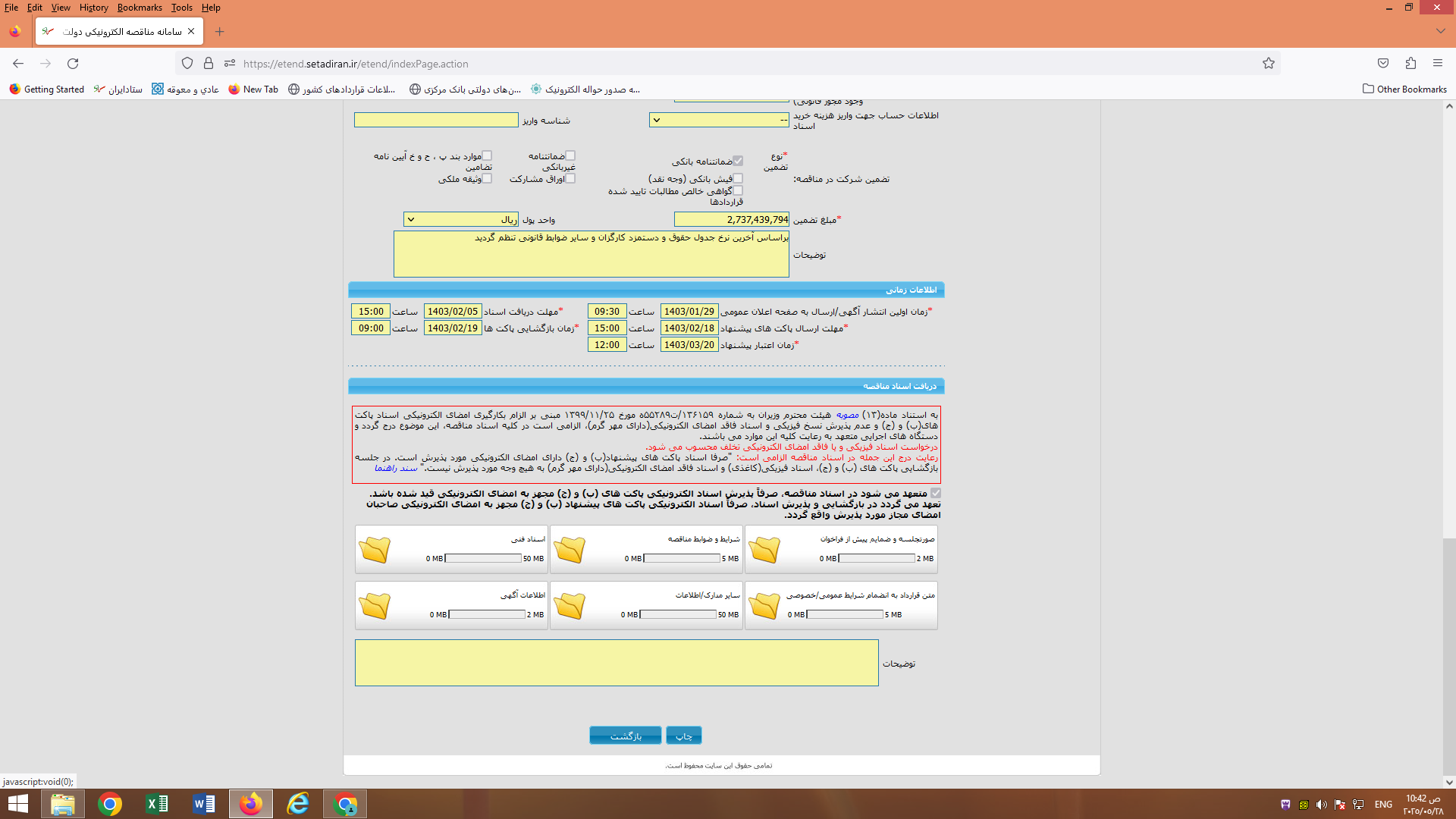Reload the current page
Viewport: 1456px width, 819px height.
(x=73, y=64)
